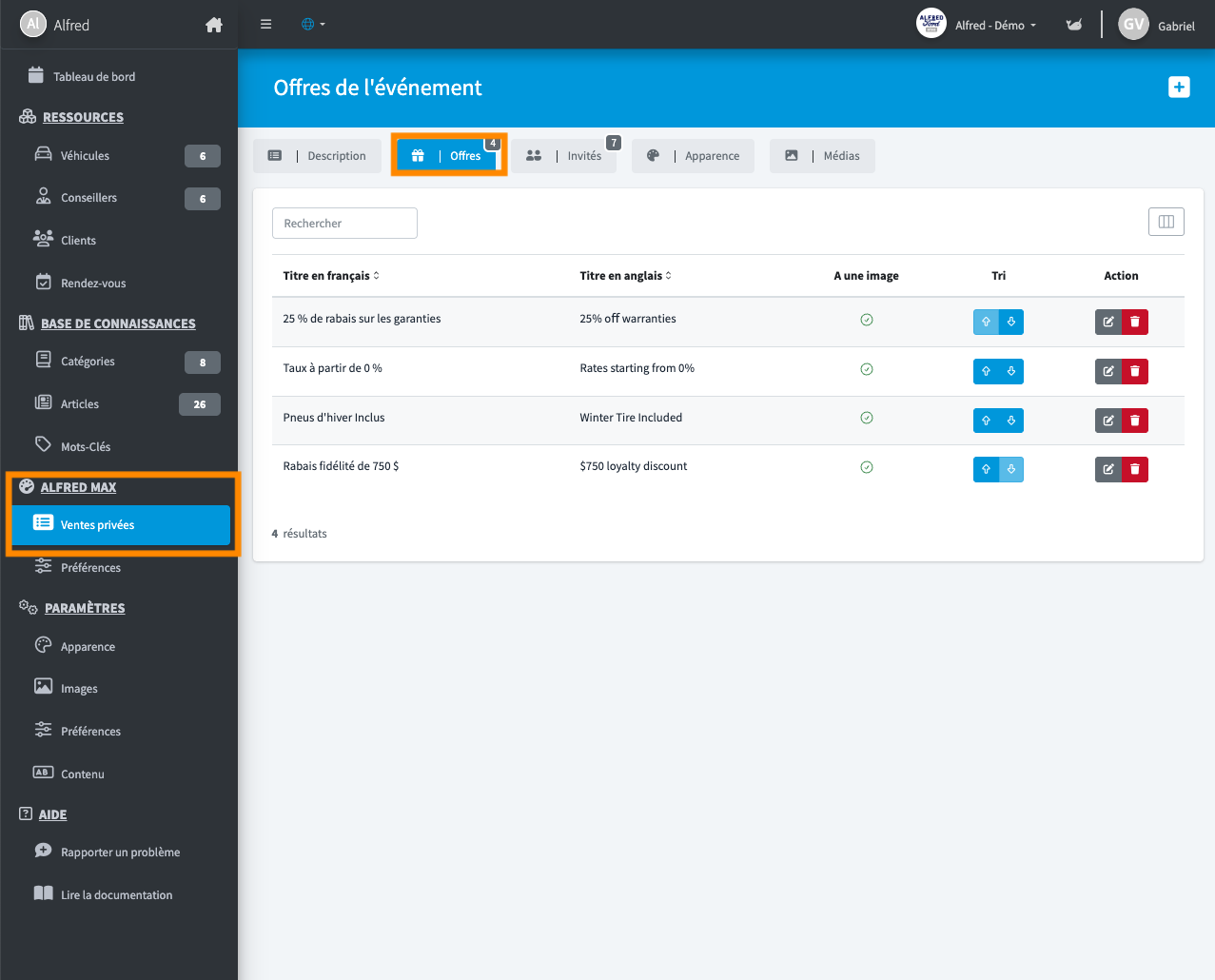Click the '$750 loyalty discount' cell
The width and height of the screenshot is (1215, 980).
[x=634, y=466]
